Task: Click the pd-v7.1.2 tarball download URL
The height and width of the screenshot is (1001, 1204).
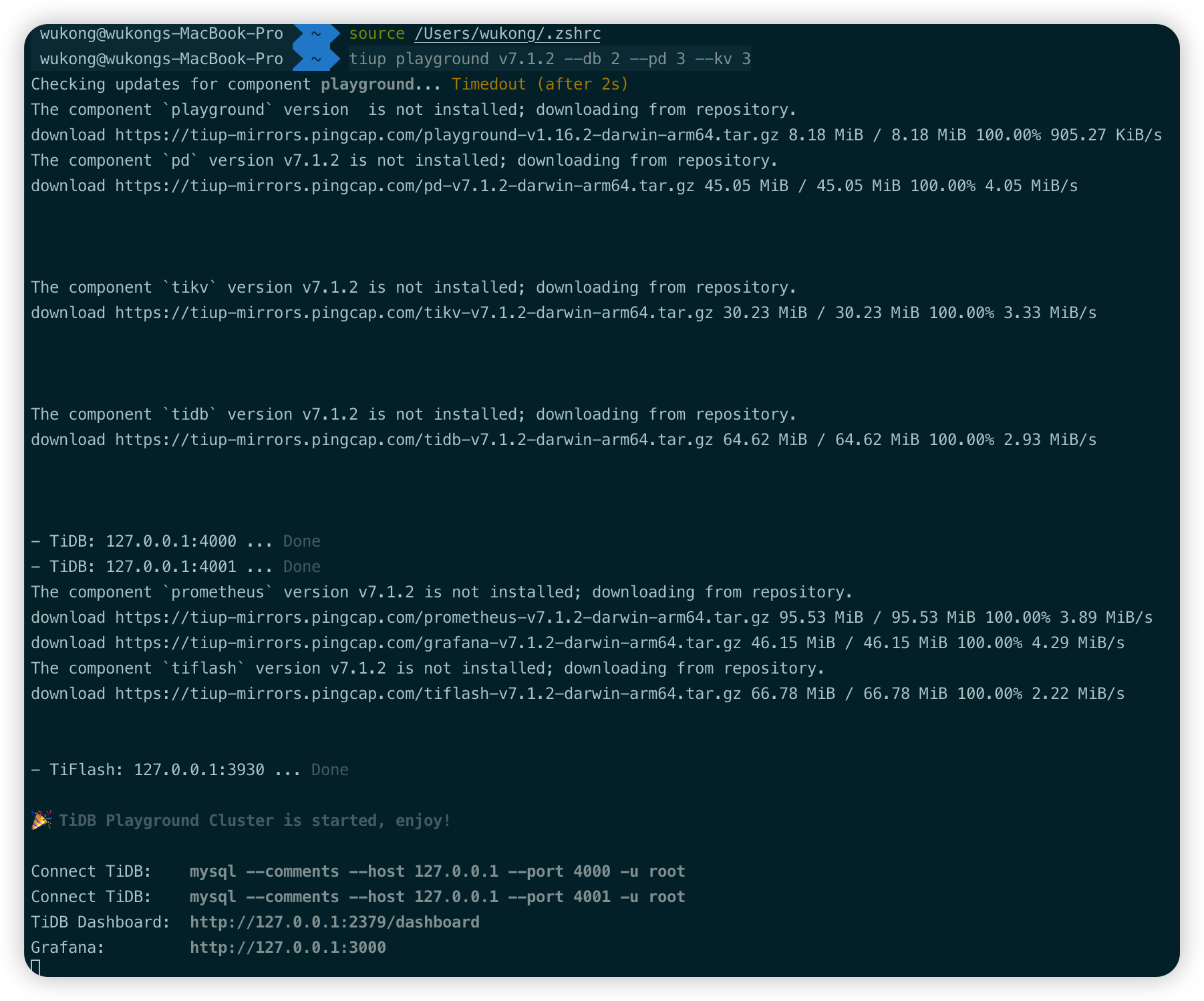Action: point(404,186)
